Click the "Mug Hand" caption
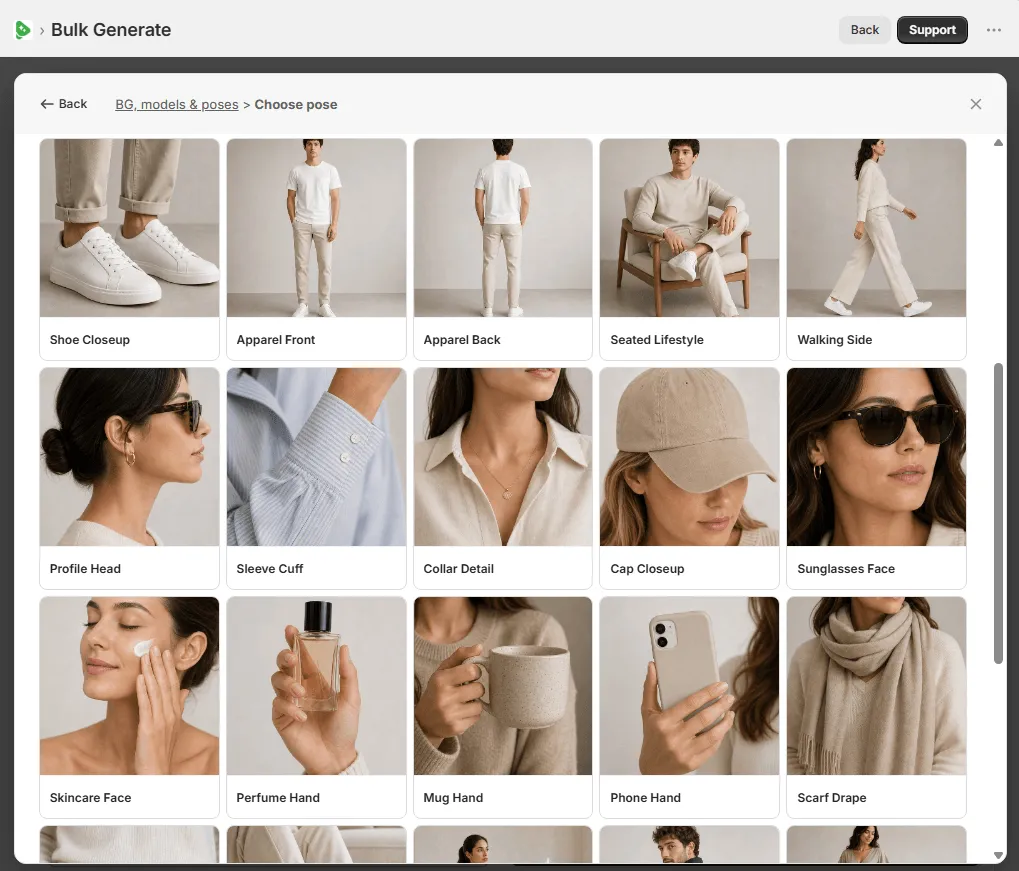 click(x=453, y=797)
